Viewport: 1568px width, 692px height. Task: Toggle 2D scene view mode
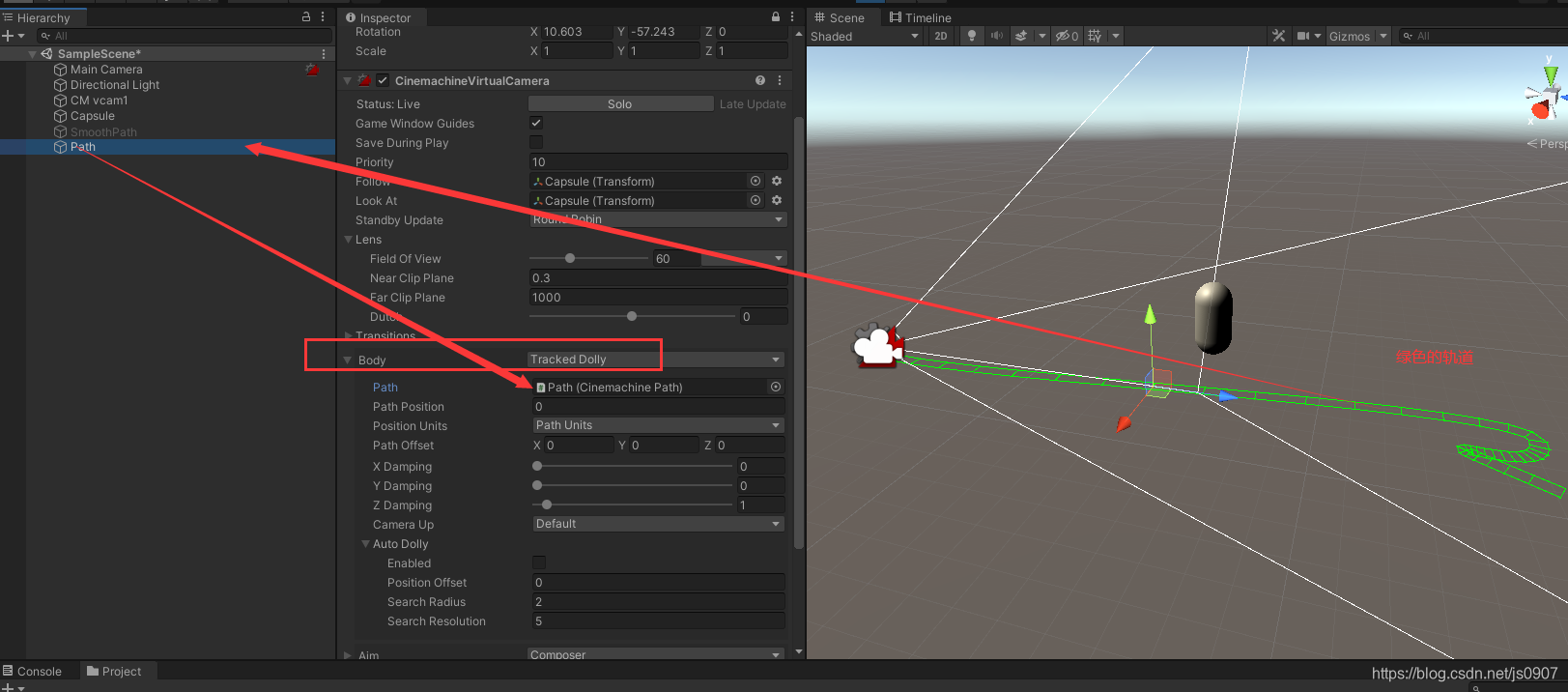(x=941, y=36)
